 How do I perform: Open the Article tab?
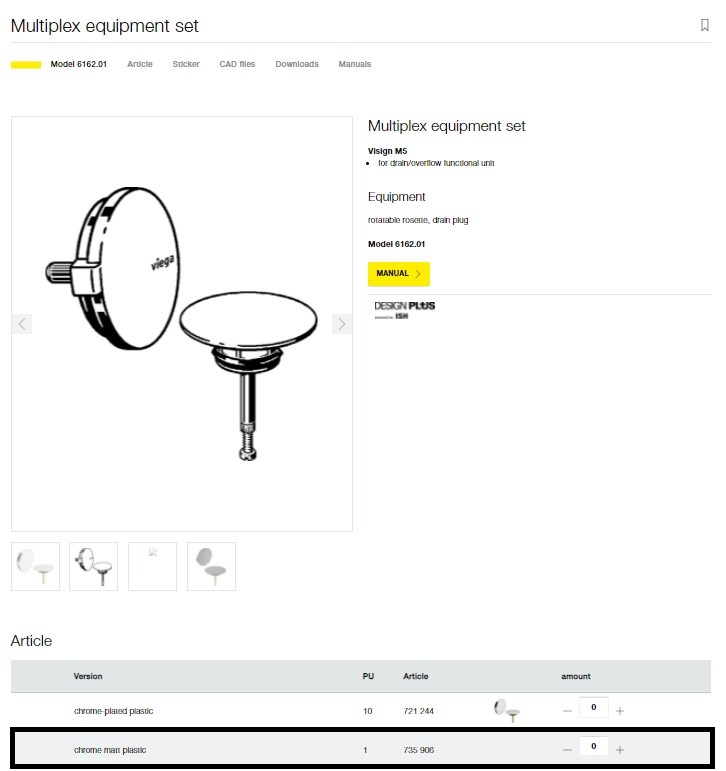point(140,64)
